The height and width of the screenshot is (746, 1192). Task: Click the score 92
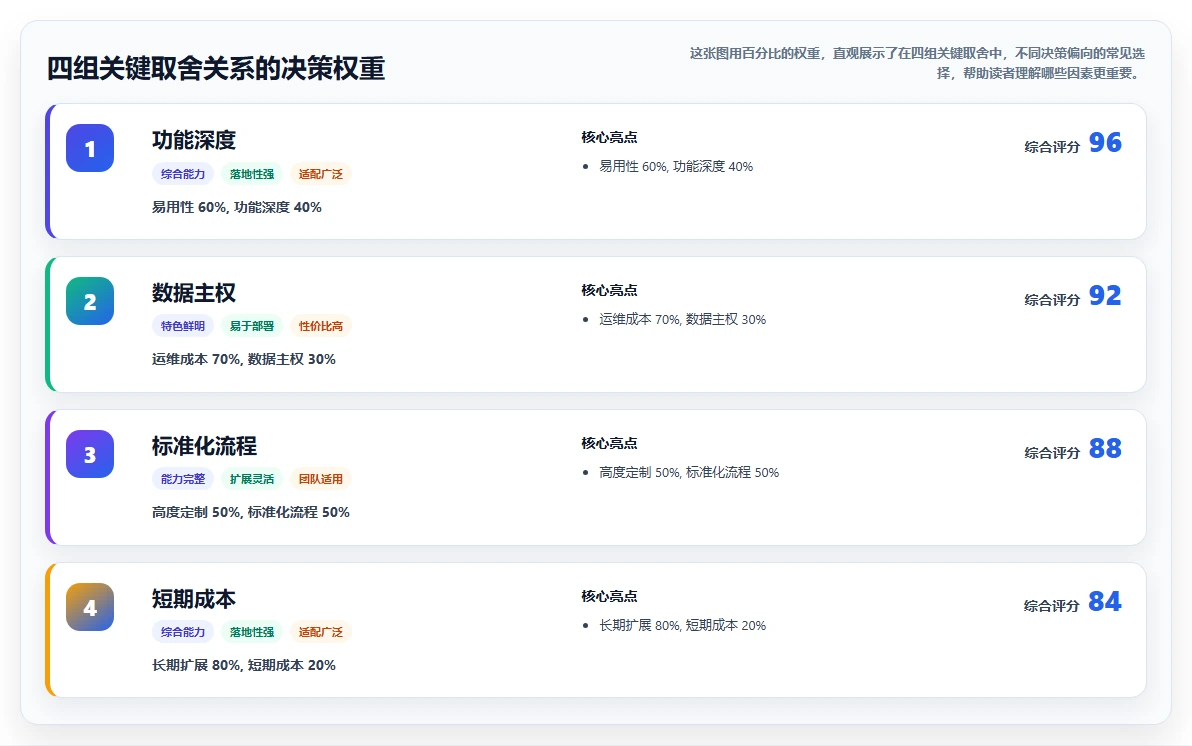pyautogui.click(x=1105, y=295)
